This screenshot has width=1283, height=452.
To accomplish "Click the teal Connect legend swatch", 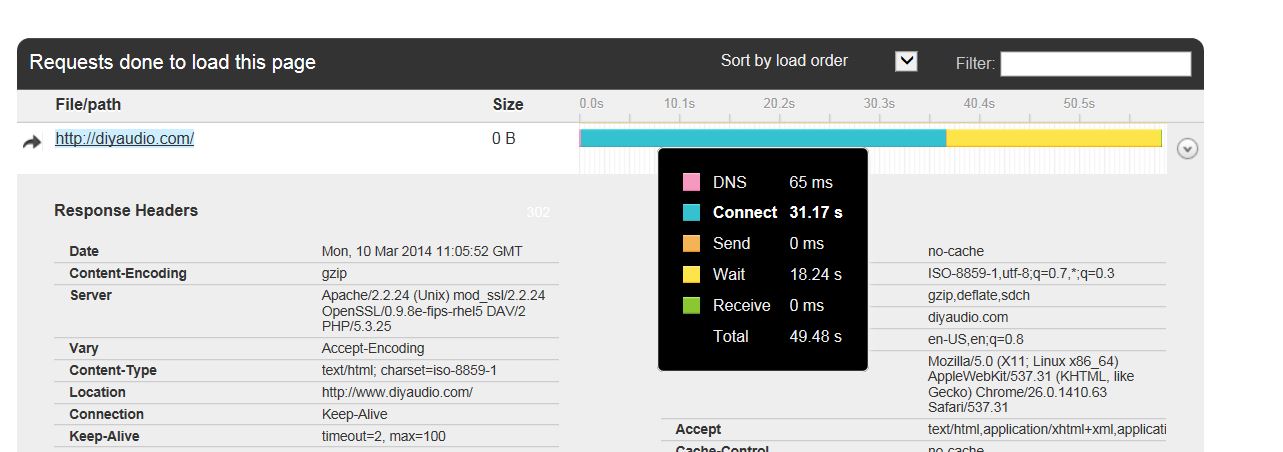I will coord(691,212).
